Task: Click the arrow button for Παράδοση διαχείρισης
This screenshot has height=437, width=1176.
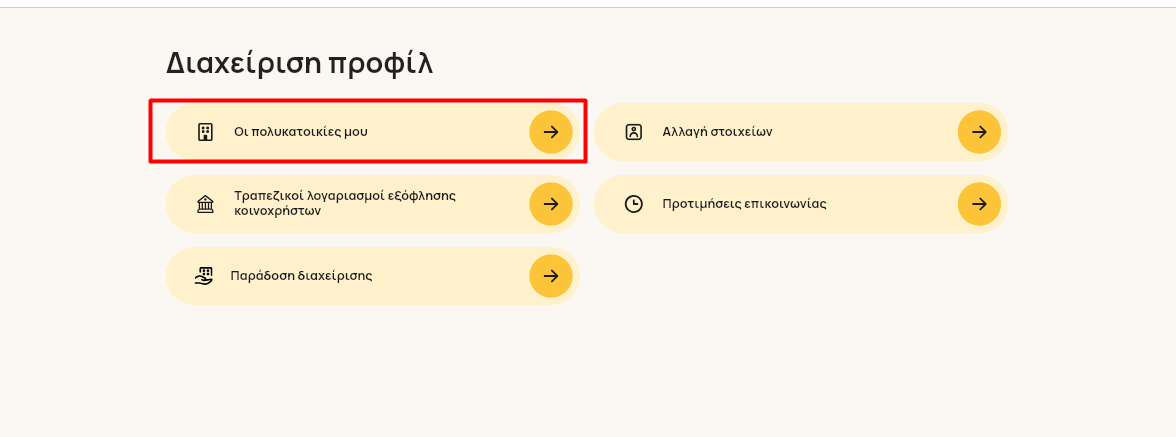Action: point(551,276)
